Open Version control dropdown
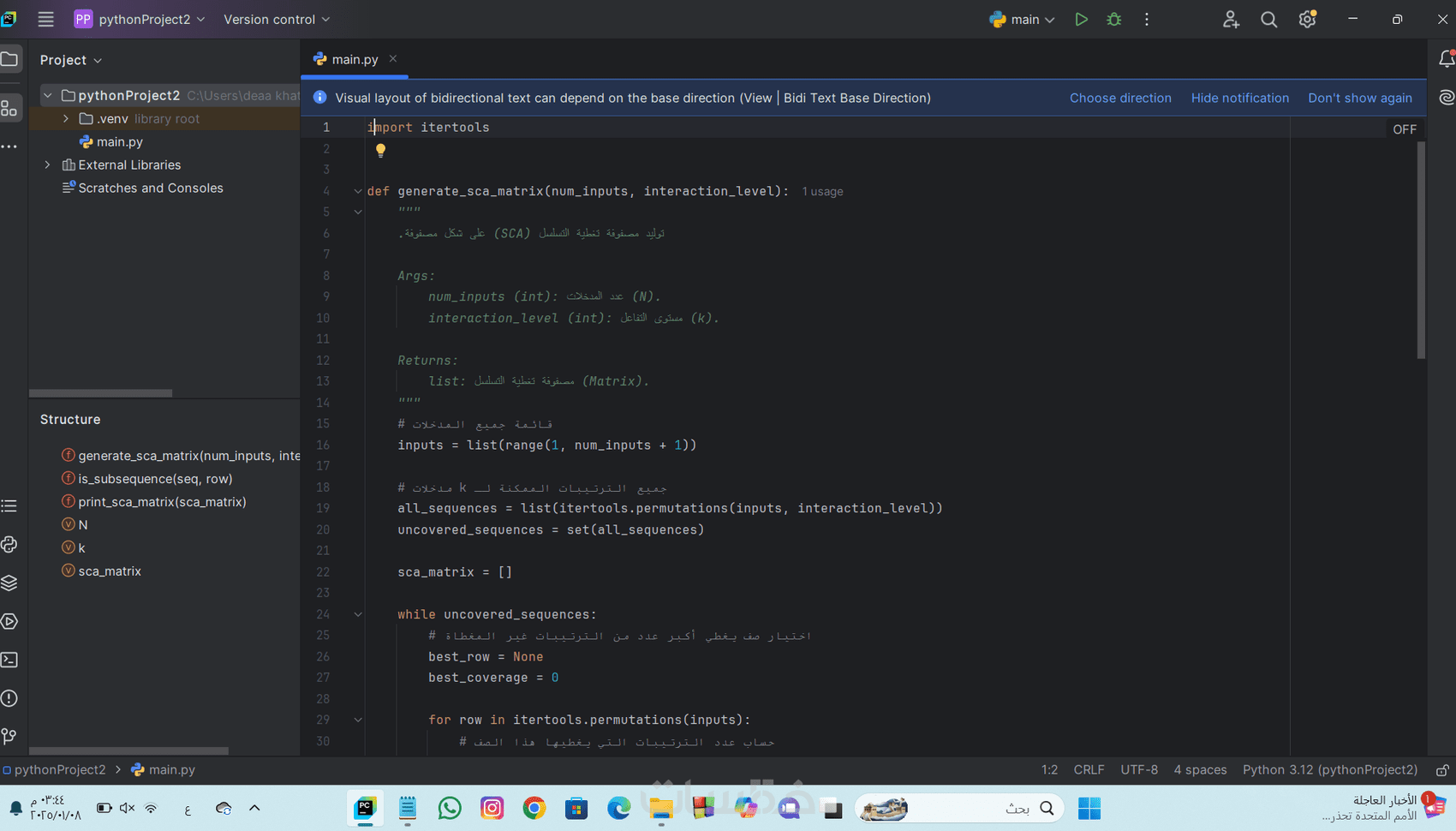Screen dimensions: 1456x831 pyautogui.click(x=277, y=19)
